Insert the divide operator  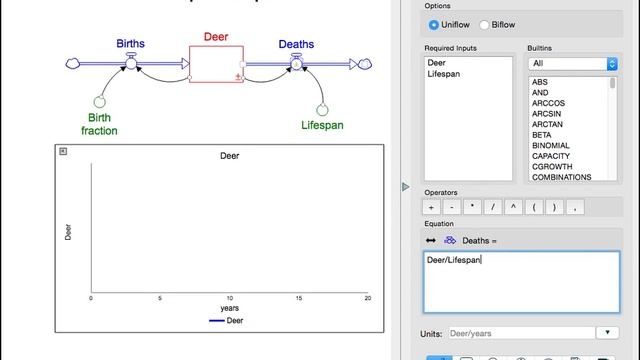(x=493, y=207)
